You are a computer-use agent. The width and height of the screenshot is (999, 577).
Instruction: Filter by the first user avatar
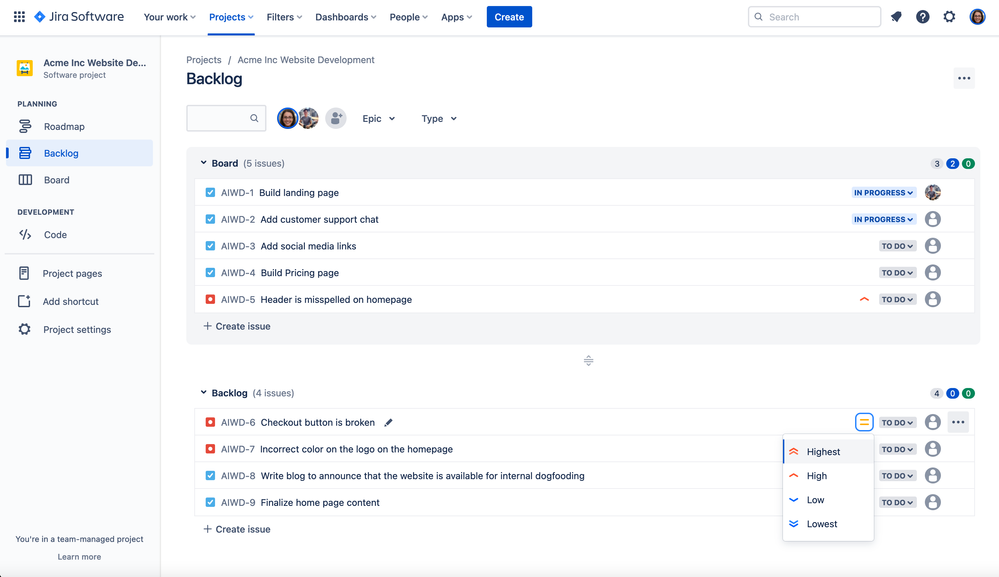click(x=287, y=118)
